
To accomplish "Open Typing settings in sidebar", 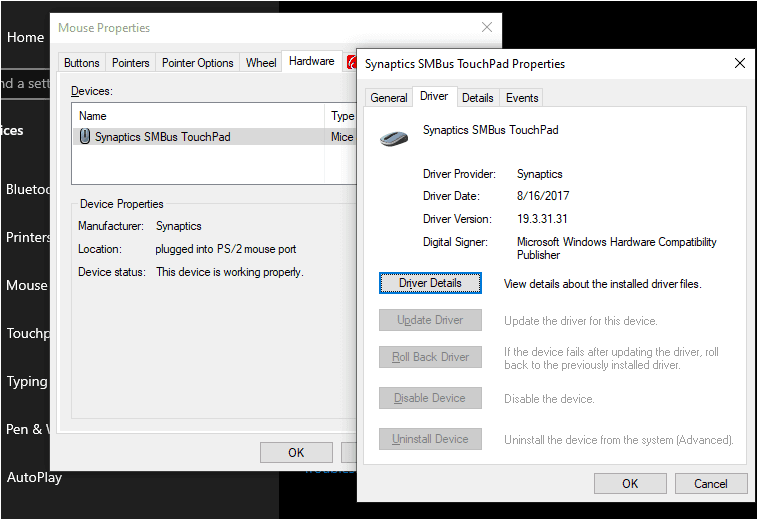I will tap(27, 381).
